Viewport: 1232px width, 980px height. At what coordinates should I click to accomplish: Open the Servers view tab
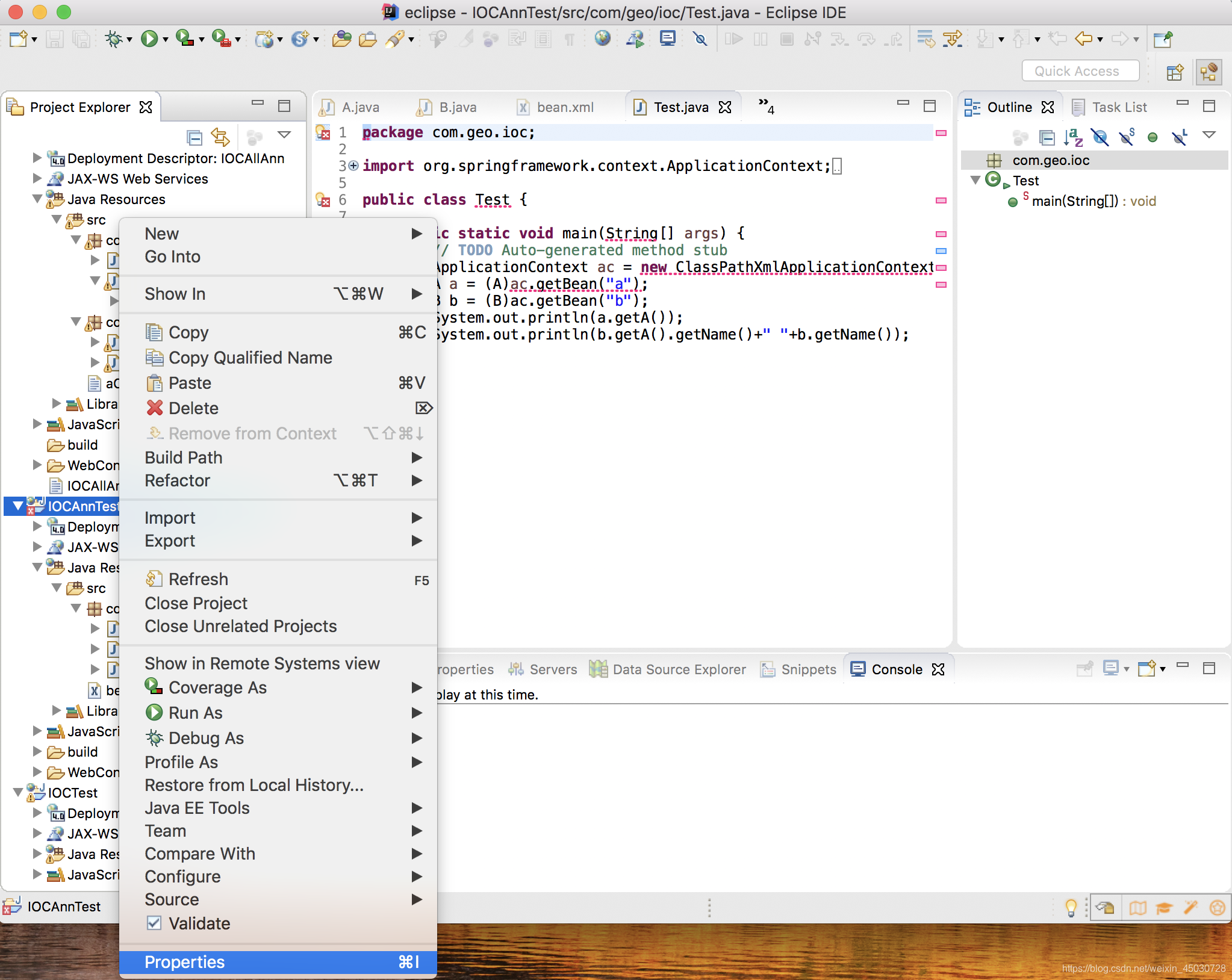[x=543, y=669]
